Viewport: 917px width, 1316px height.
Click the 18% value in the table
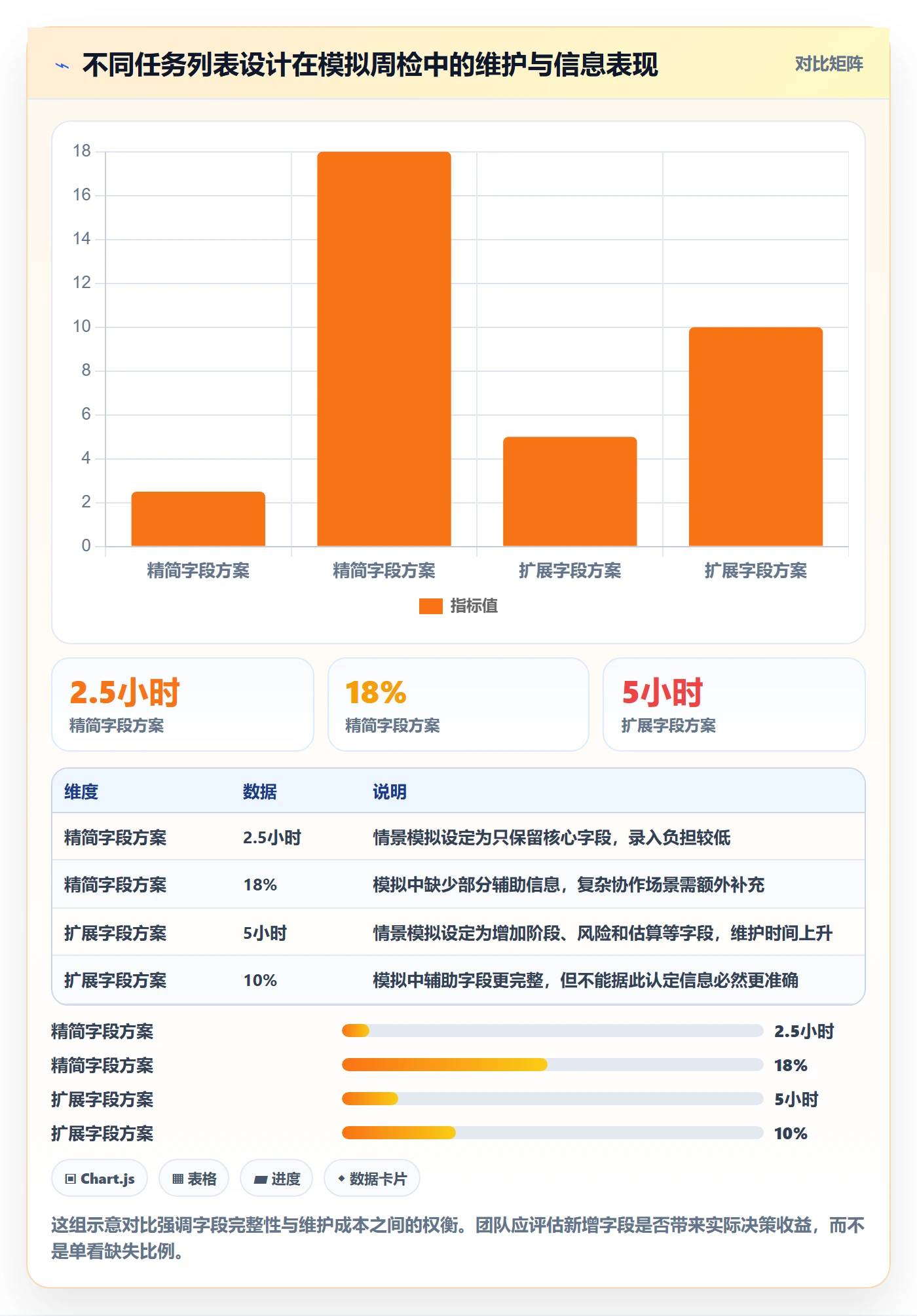click(x=260, y=885)
